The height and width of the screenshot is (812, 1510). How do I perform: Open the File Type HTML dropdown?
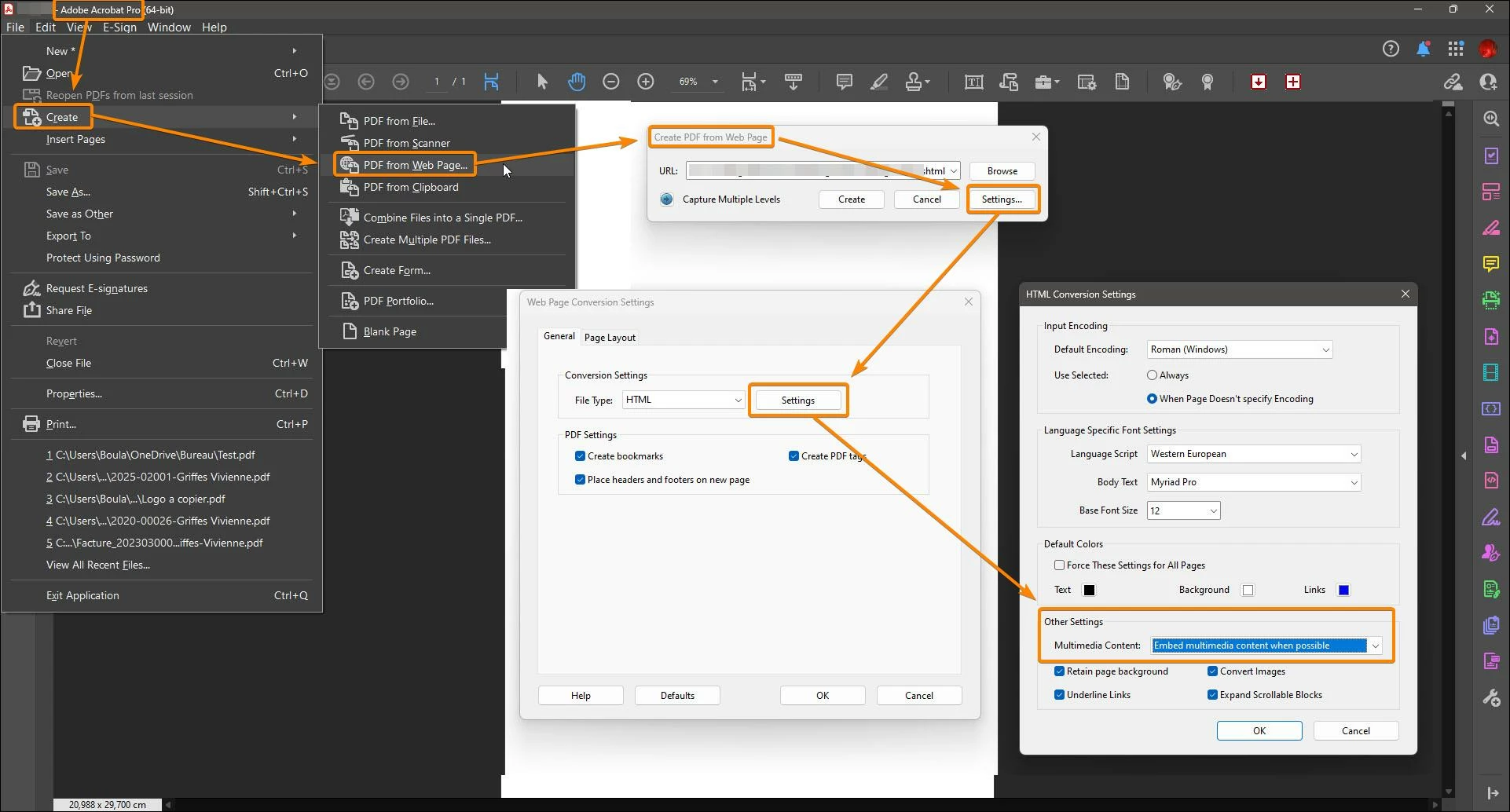pyautogui.click(x=684, y=400)
